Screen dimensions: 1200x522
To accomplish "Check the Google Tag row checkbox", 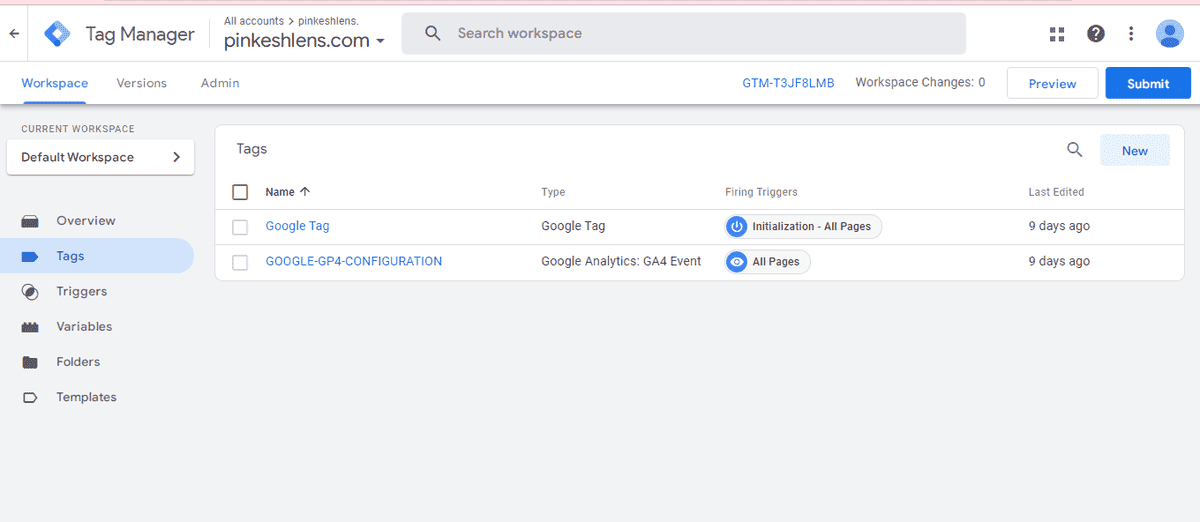I will point(240,227).
